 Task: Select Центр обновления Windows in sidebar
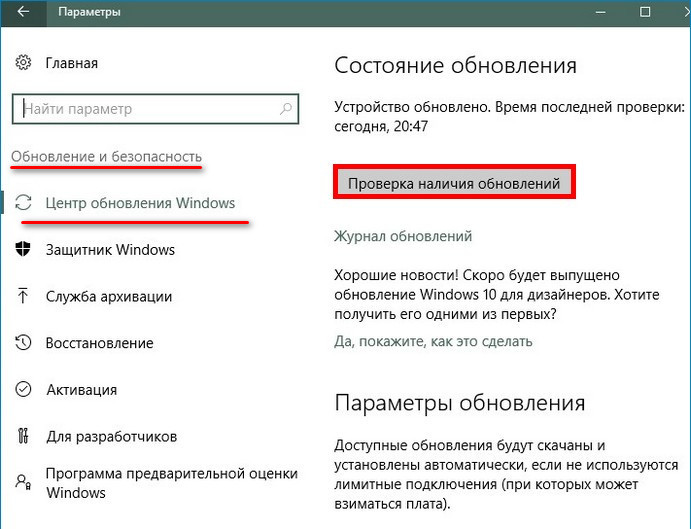pos(140,203)
